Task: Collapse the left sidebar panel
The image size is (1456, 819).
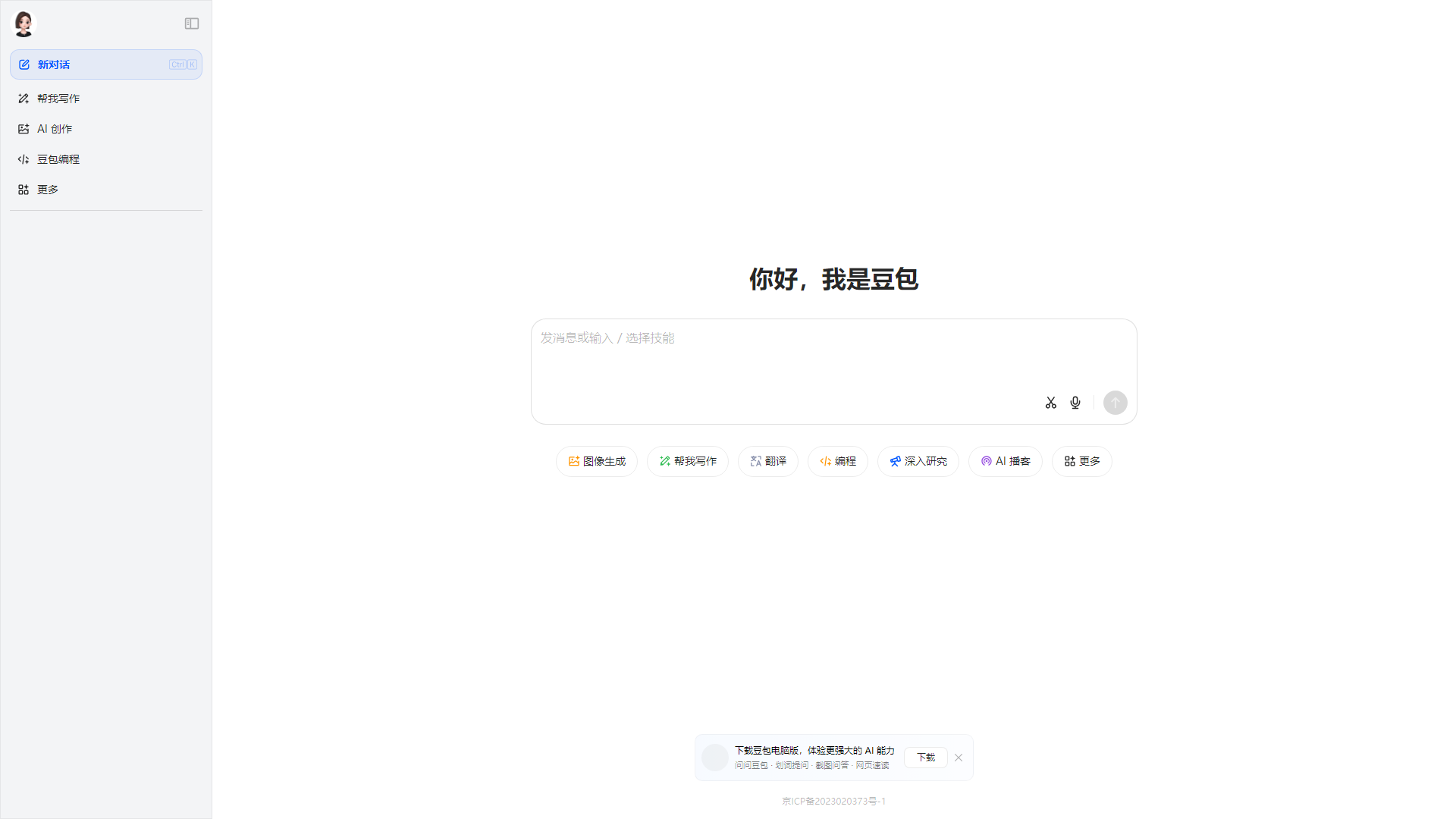Action: [191, 24]
